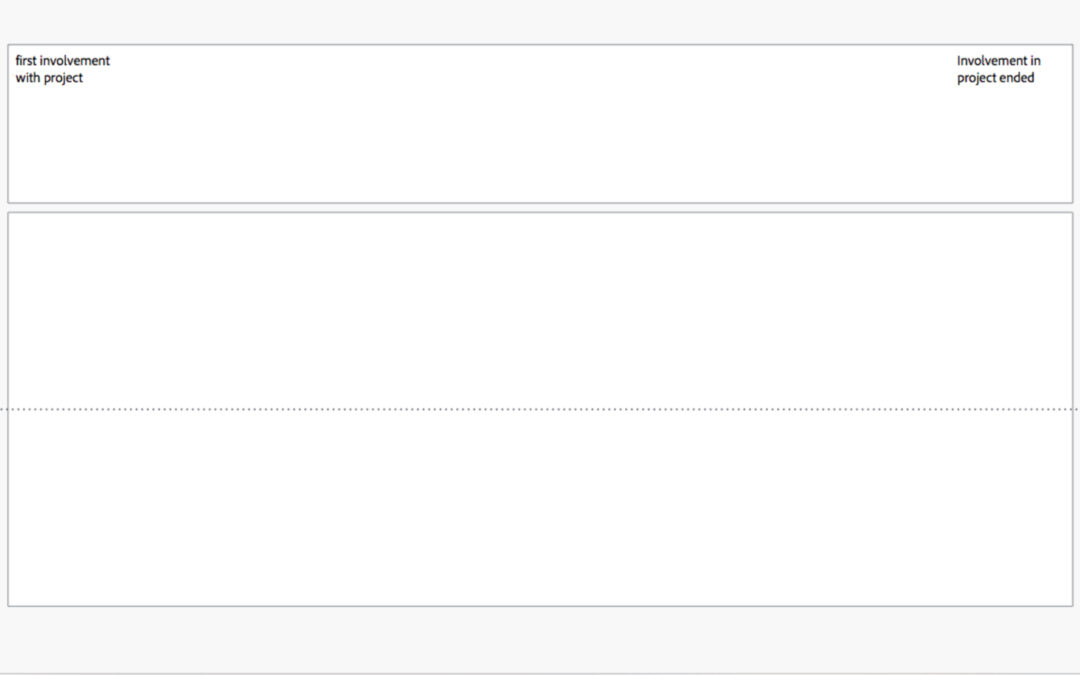The width and height of the screenshot is (1080, 675).
Task: Click the top border of the upper box
Action: coord(540,45)
